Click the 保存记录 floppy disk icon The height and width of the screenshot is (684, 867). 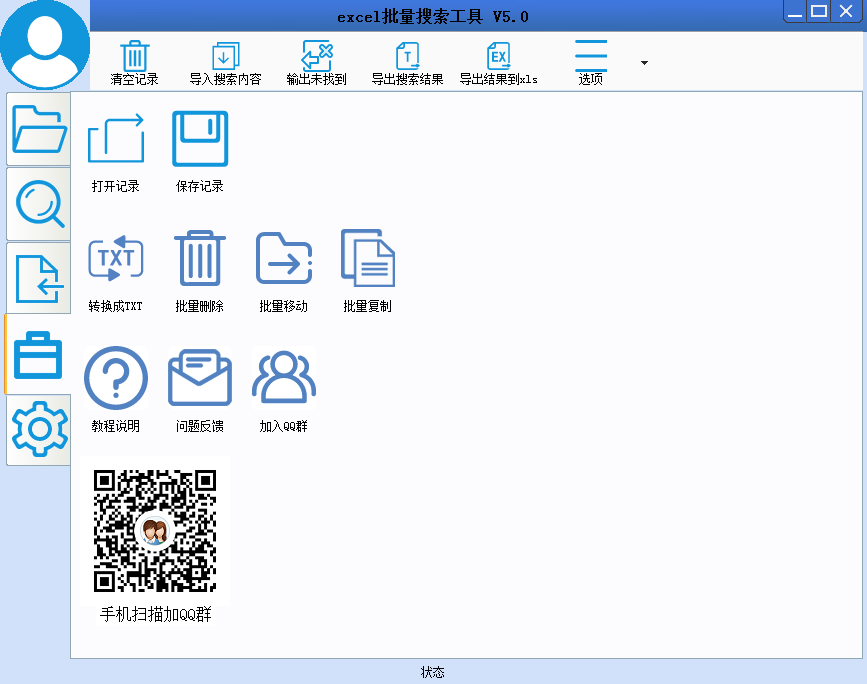pos(200,138)
